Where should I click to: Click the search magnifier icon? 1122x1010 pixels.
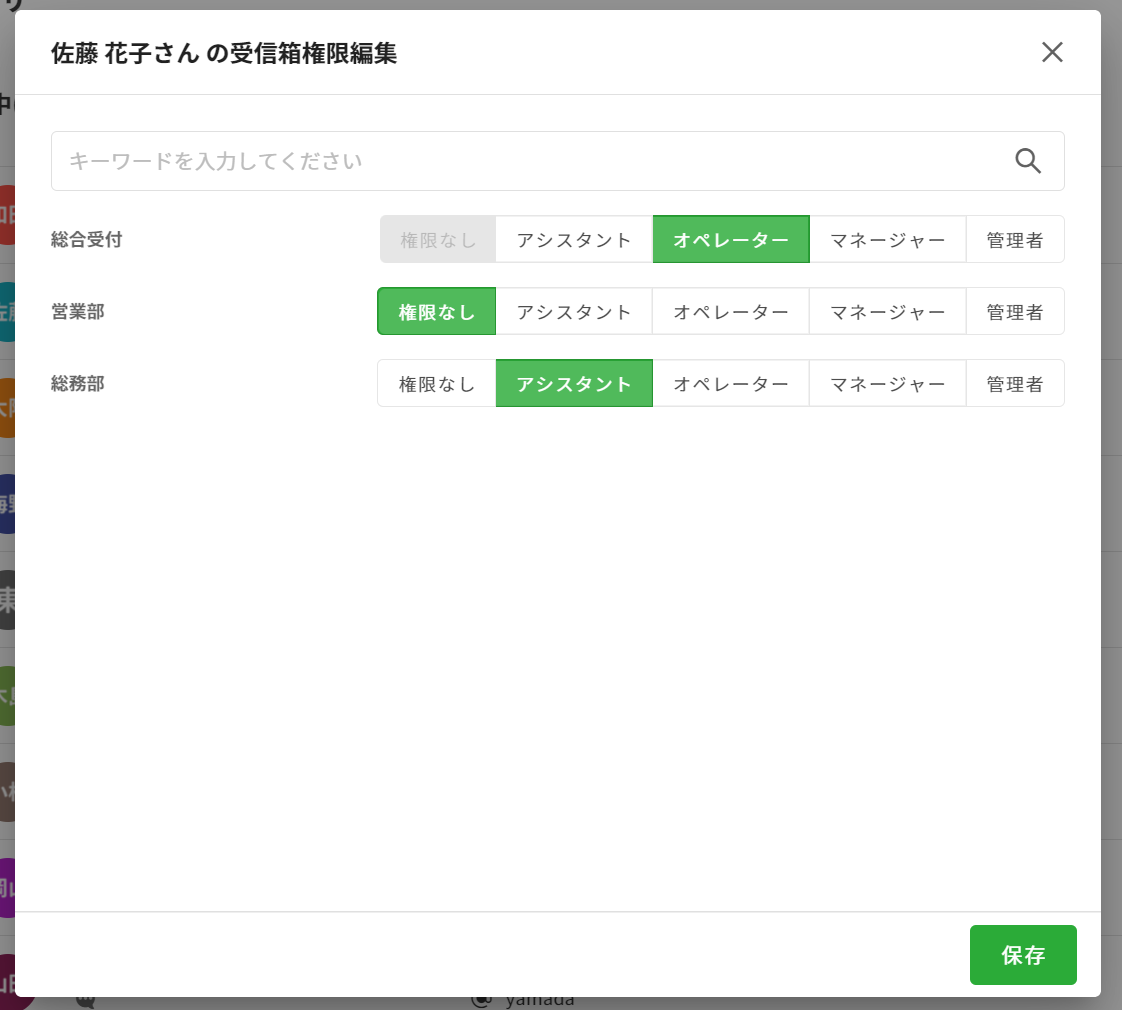[x=1028, y=161]
